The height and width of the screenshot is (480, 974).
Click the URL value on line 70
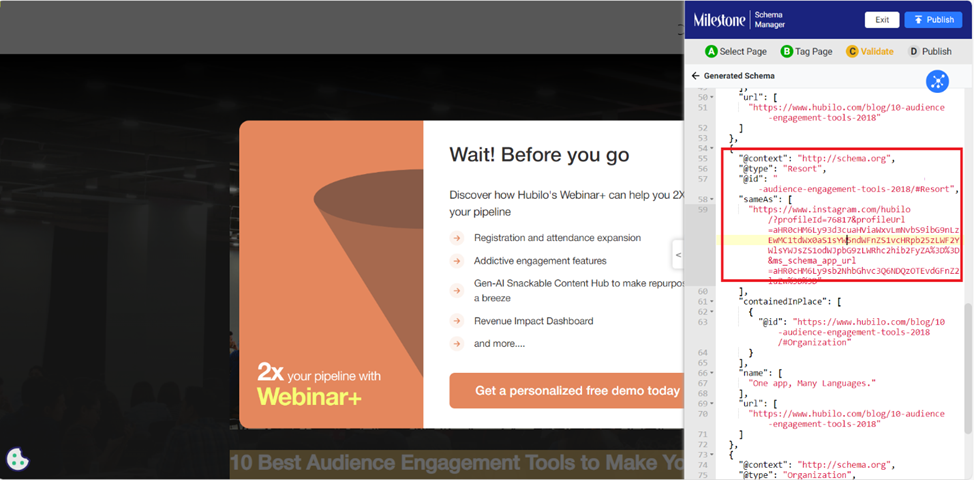847,419
